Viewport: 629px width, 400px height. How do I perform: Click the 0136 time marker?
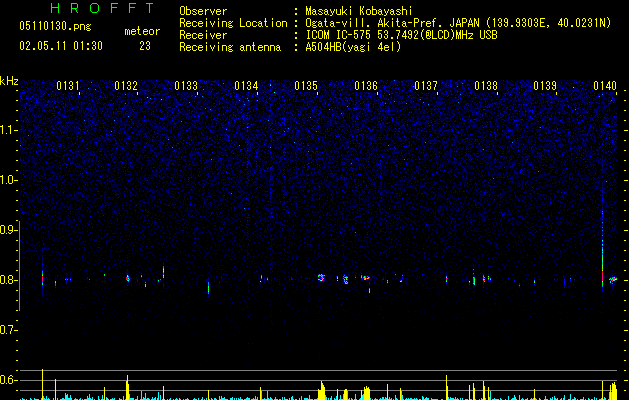tap(366, 86)
